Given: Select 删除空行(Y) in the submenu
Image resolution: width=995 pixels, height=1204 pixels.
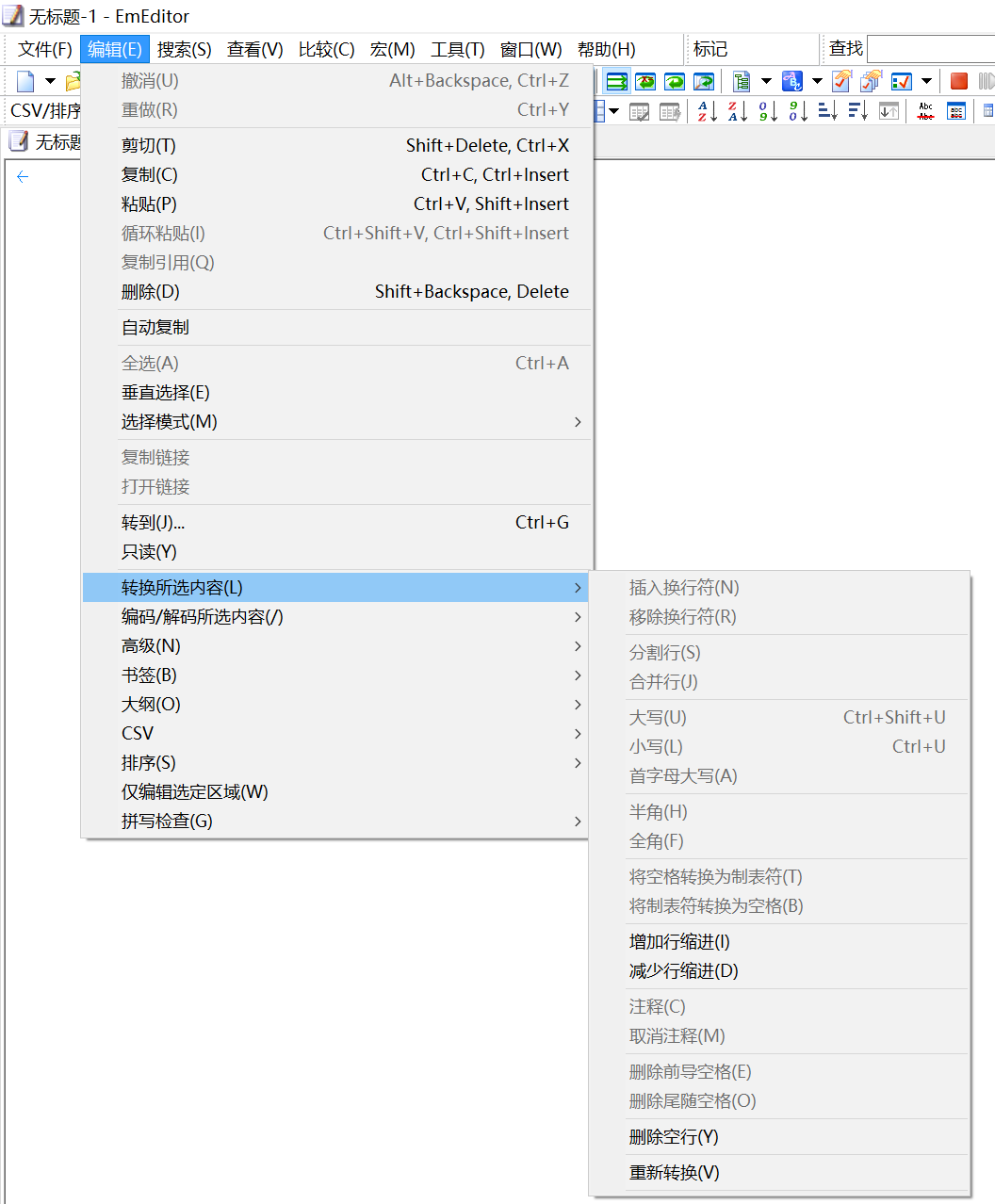Looking at the screenshot, I should [674, 1136].
